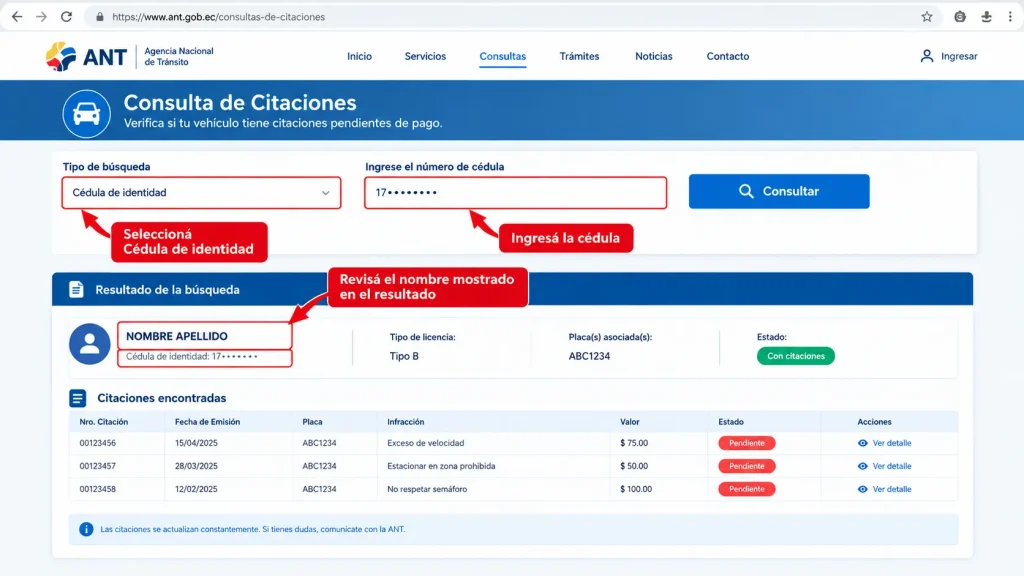Click Pendiente badge for citation 00123456
Image resolution: width=1024 pixels, height=576 pixels.
point(746,443)
